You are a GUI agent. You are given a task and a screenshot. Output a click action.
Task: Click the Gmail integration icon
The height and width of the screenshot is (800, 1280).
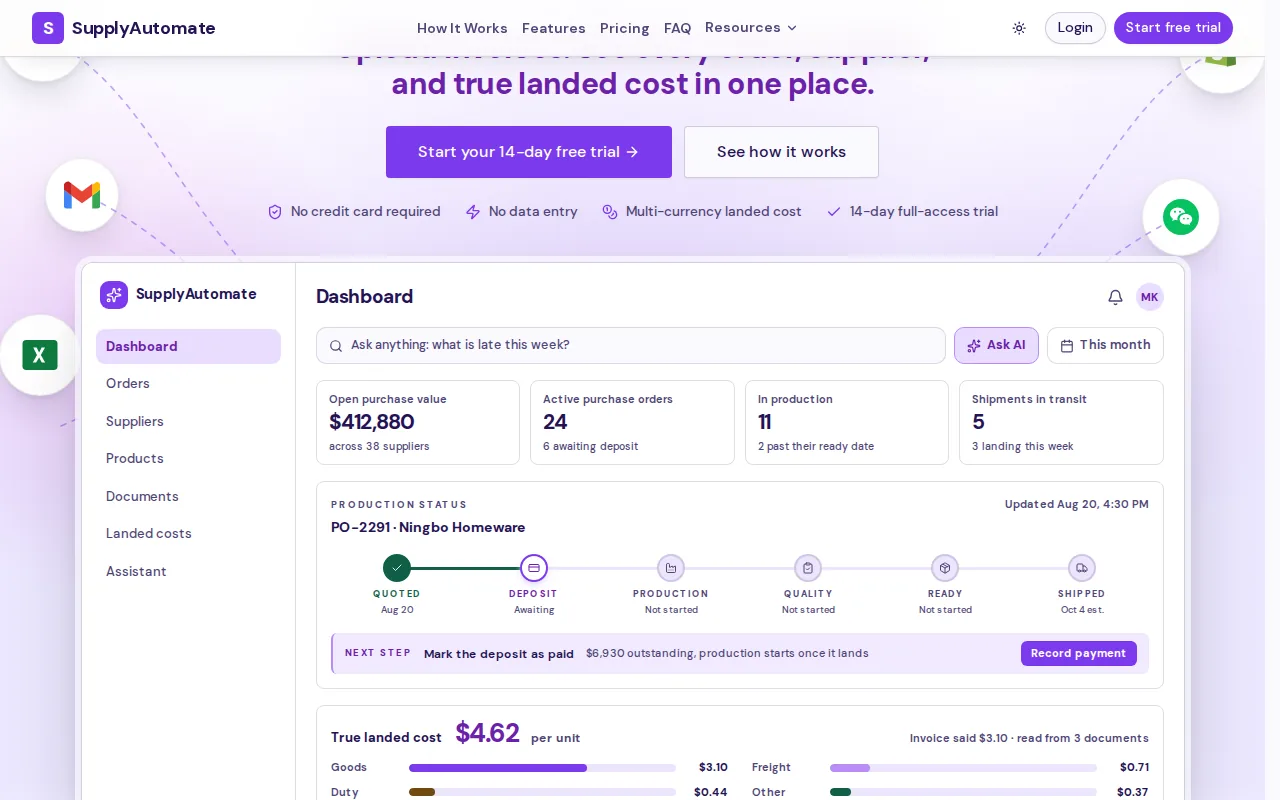click(82, 195)
